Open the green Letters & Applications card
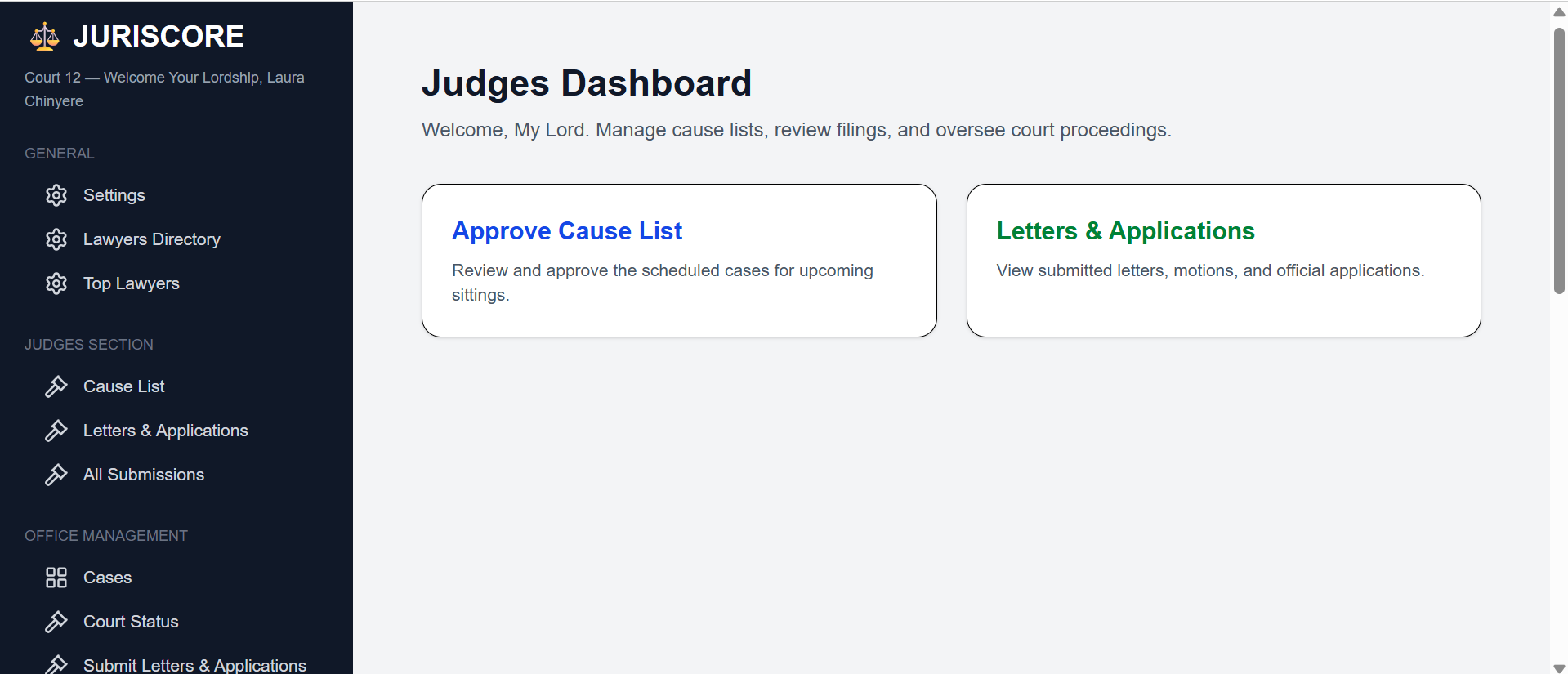The image size is (1568, 674). (x=1223, y=260)
